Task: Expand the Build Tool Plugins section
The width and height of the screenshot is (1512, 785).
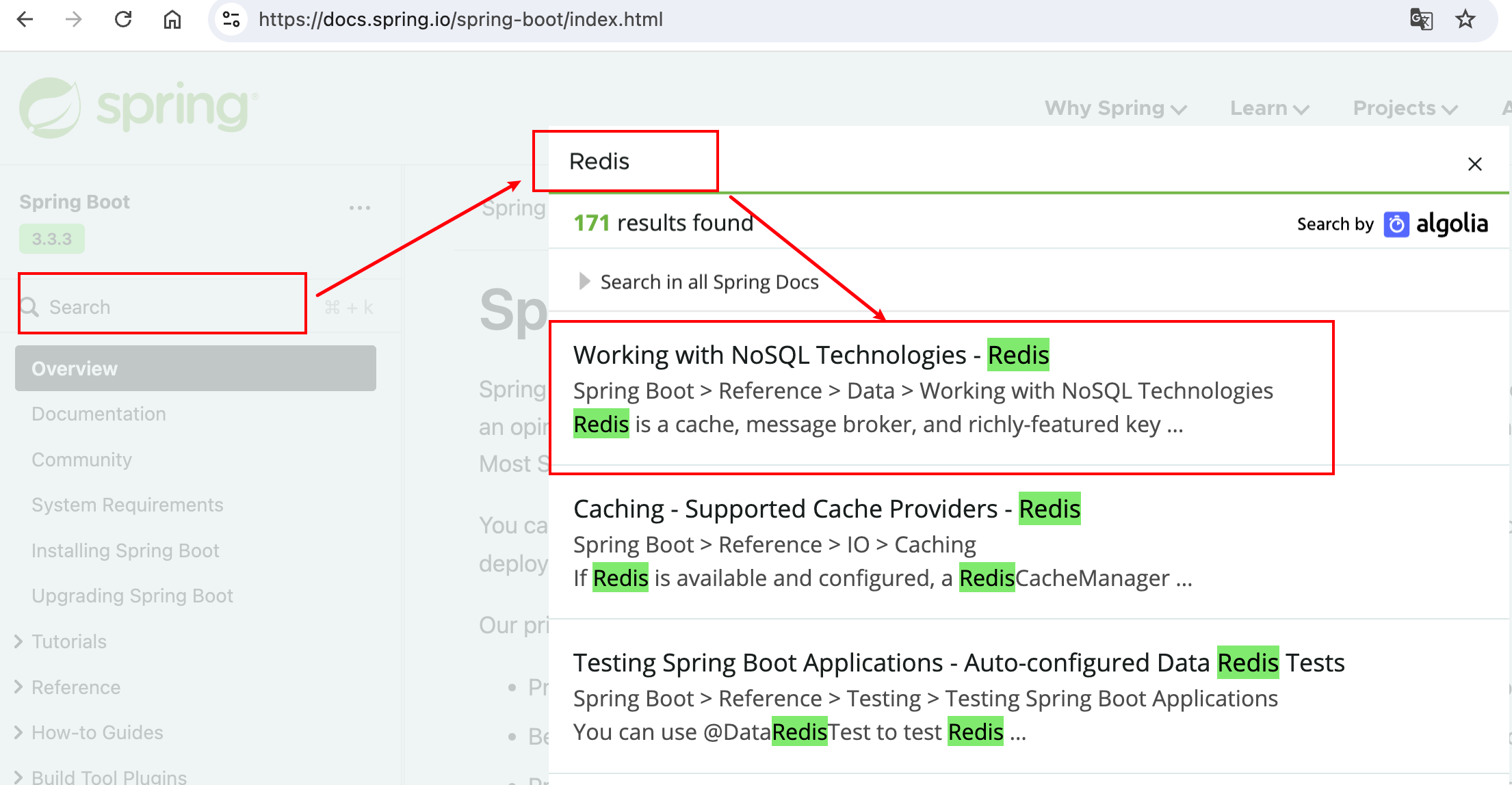Action: click(x=18, y=777)
